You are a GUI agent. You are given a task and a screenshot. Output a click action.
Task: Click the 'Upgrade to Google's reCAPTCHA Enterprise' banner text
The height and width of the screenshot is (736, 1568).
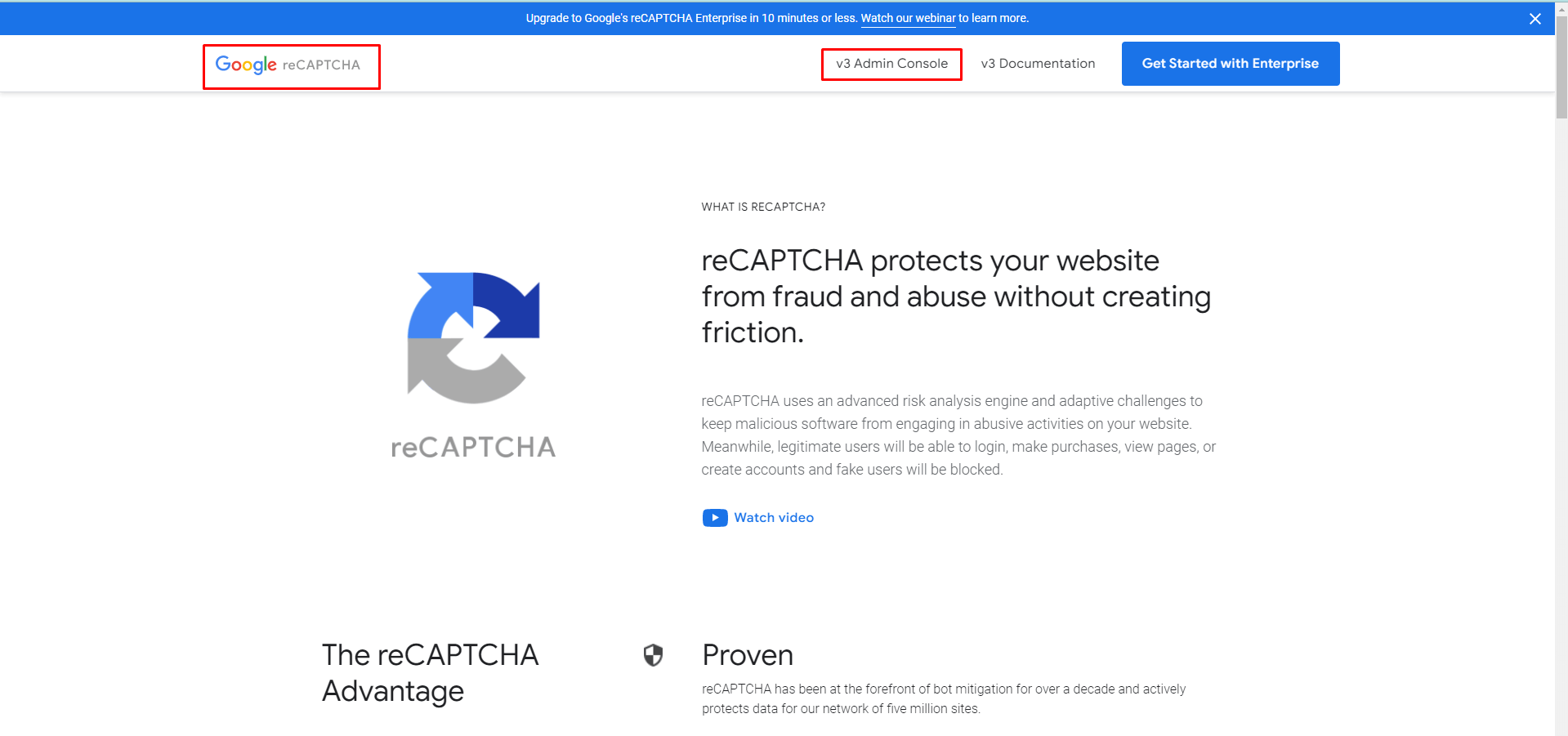[690, 18]
